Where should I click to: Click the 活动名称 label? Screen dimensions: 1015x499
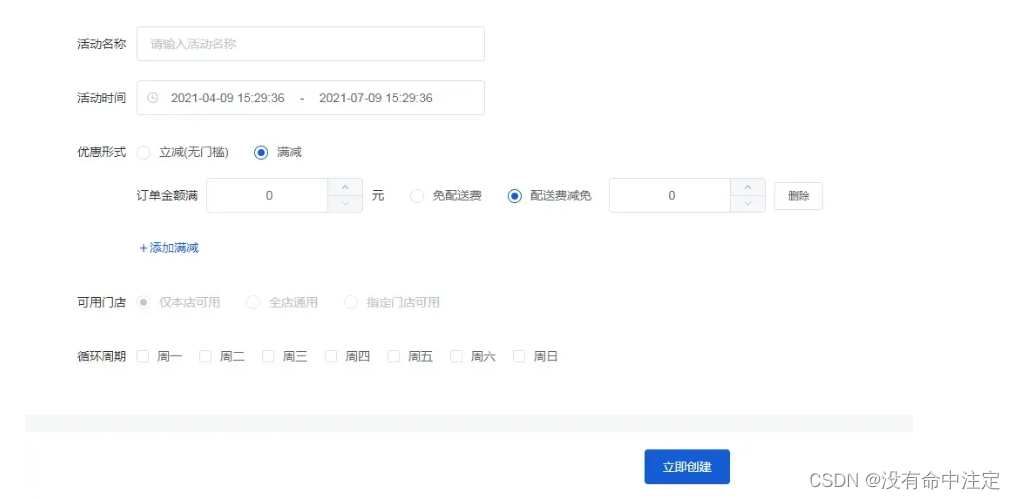(x=102, y=44)
